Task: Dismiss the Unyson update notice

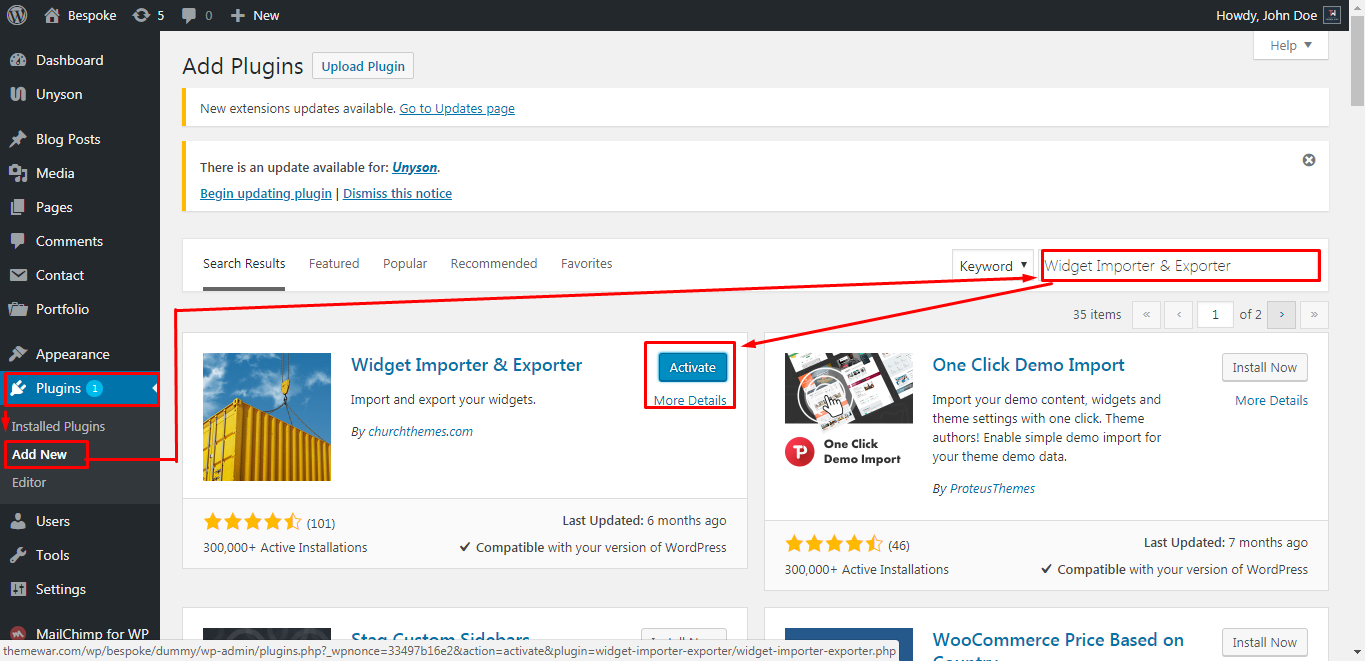Action: tap(1309, 160)
